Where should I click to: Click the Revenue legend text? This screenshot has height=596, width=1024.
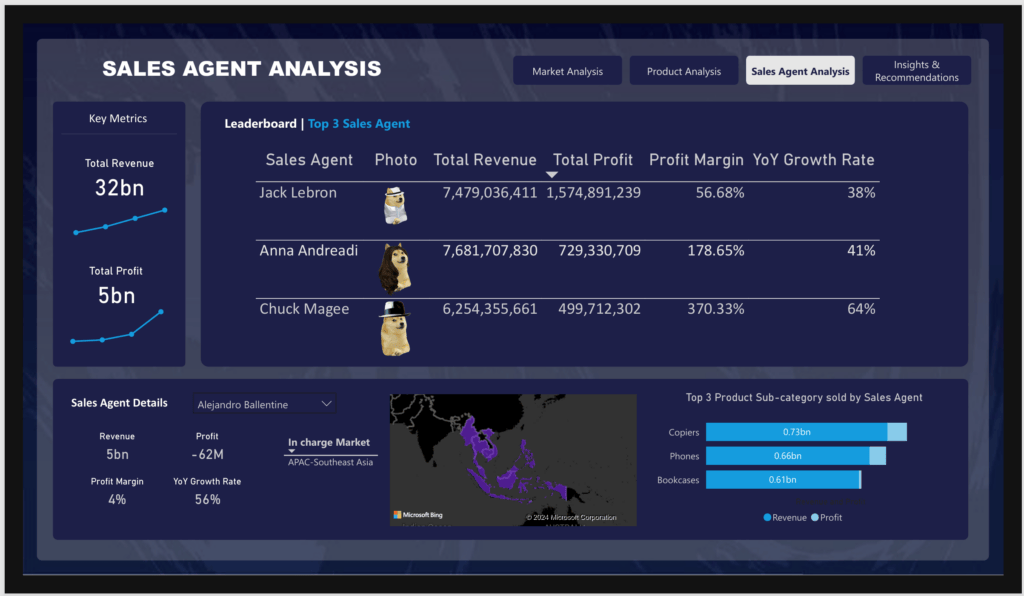pyautogui.click(x=790, y=518)
